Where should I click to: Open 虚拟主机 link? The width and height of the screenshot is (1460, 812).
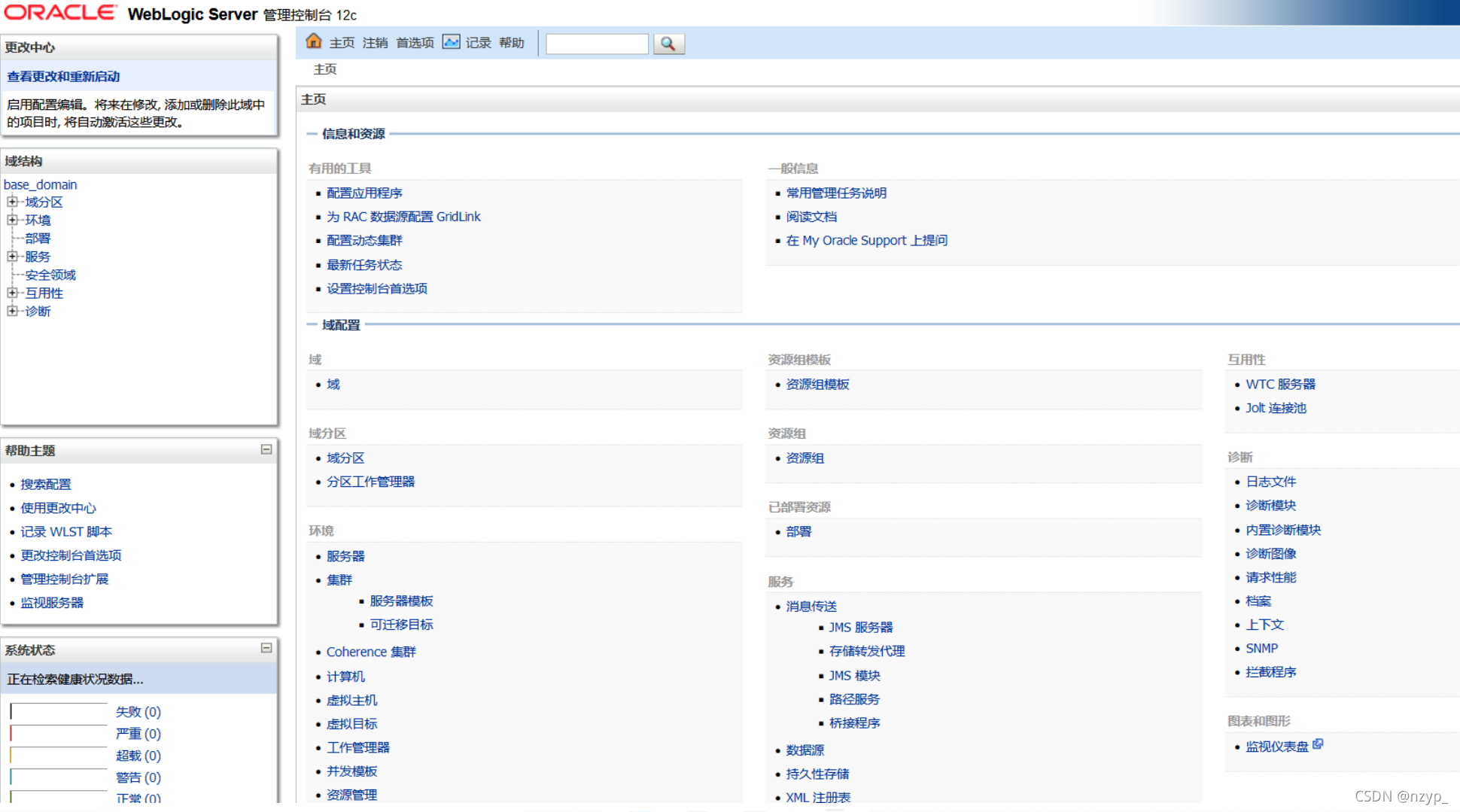tap(351, 700)
